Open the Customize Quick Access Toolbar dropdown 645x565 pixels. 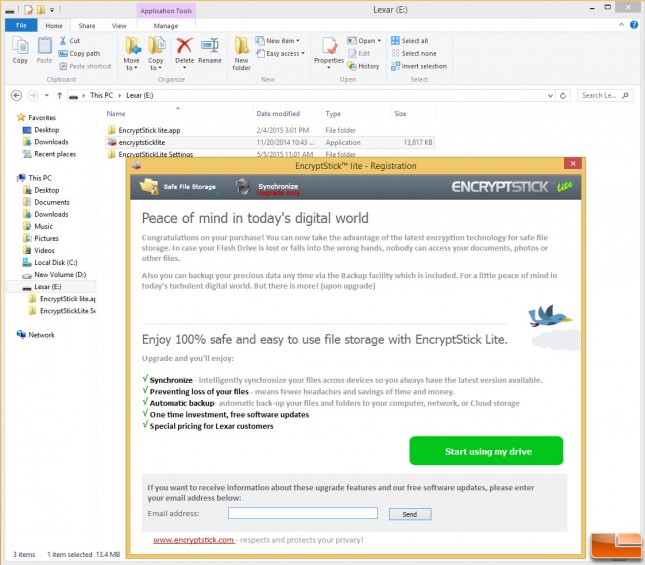pos(52,9)
